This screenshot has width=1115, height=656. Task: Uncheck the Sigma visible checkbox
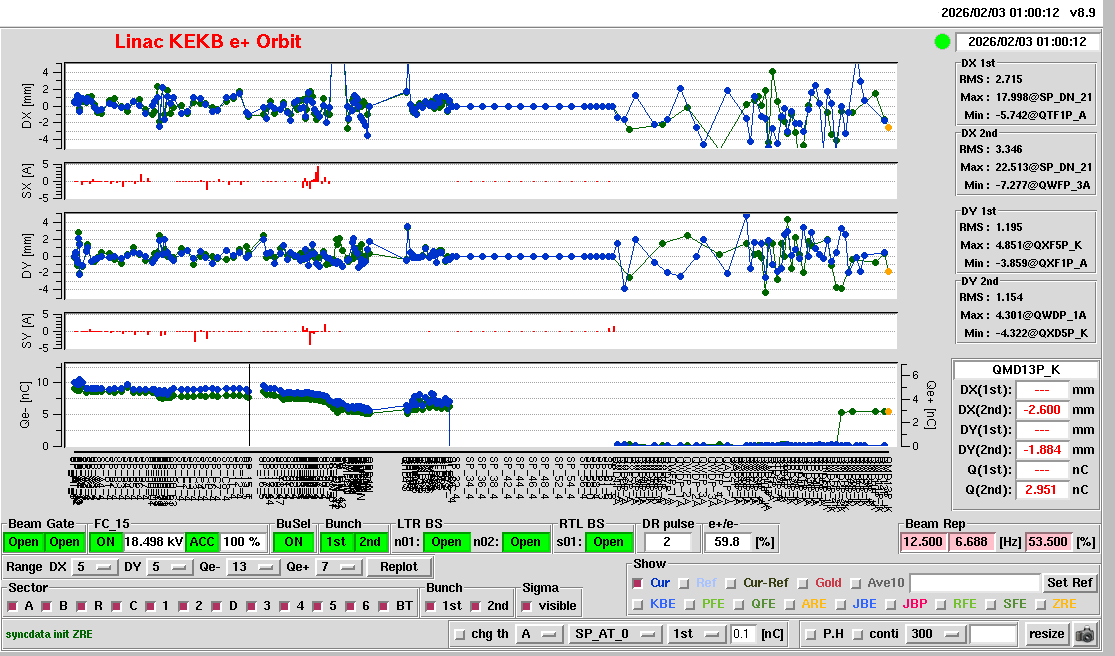point(528,606)
